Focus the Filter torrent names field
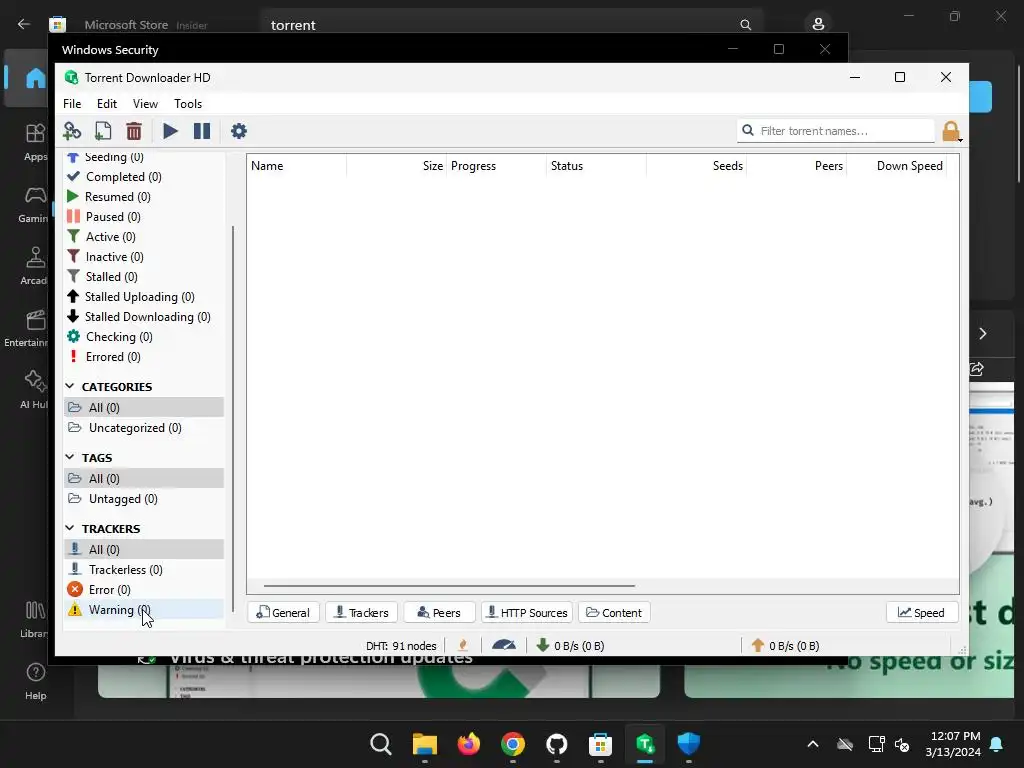Viewport: 1024px width, 768px height. point(836,131)
